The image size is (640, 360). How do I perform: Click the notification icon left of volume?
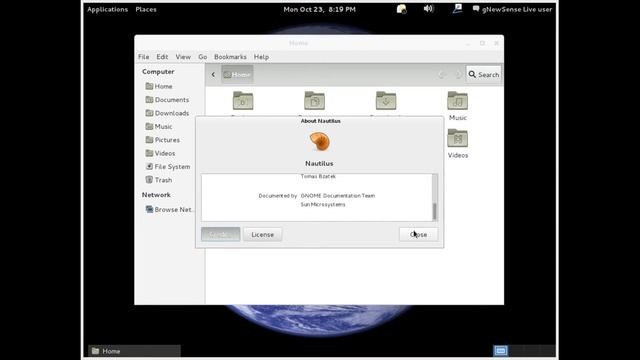click(x=402, y=9)
